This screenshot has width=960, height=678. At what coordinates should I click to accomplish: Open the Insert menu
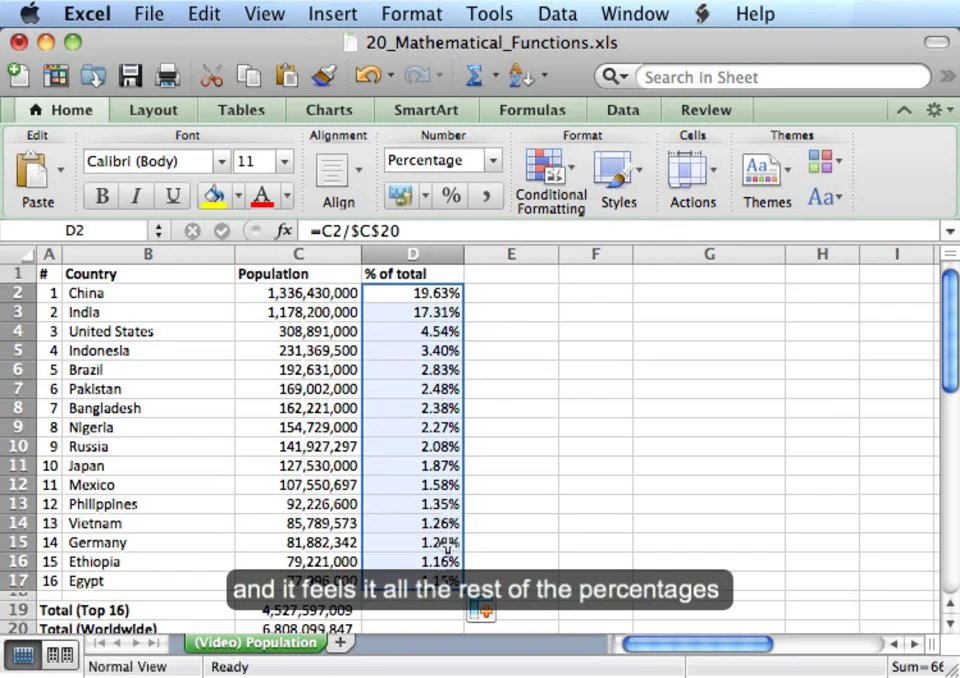click(332, 13)
